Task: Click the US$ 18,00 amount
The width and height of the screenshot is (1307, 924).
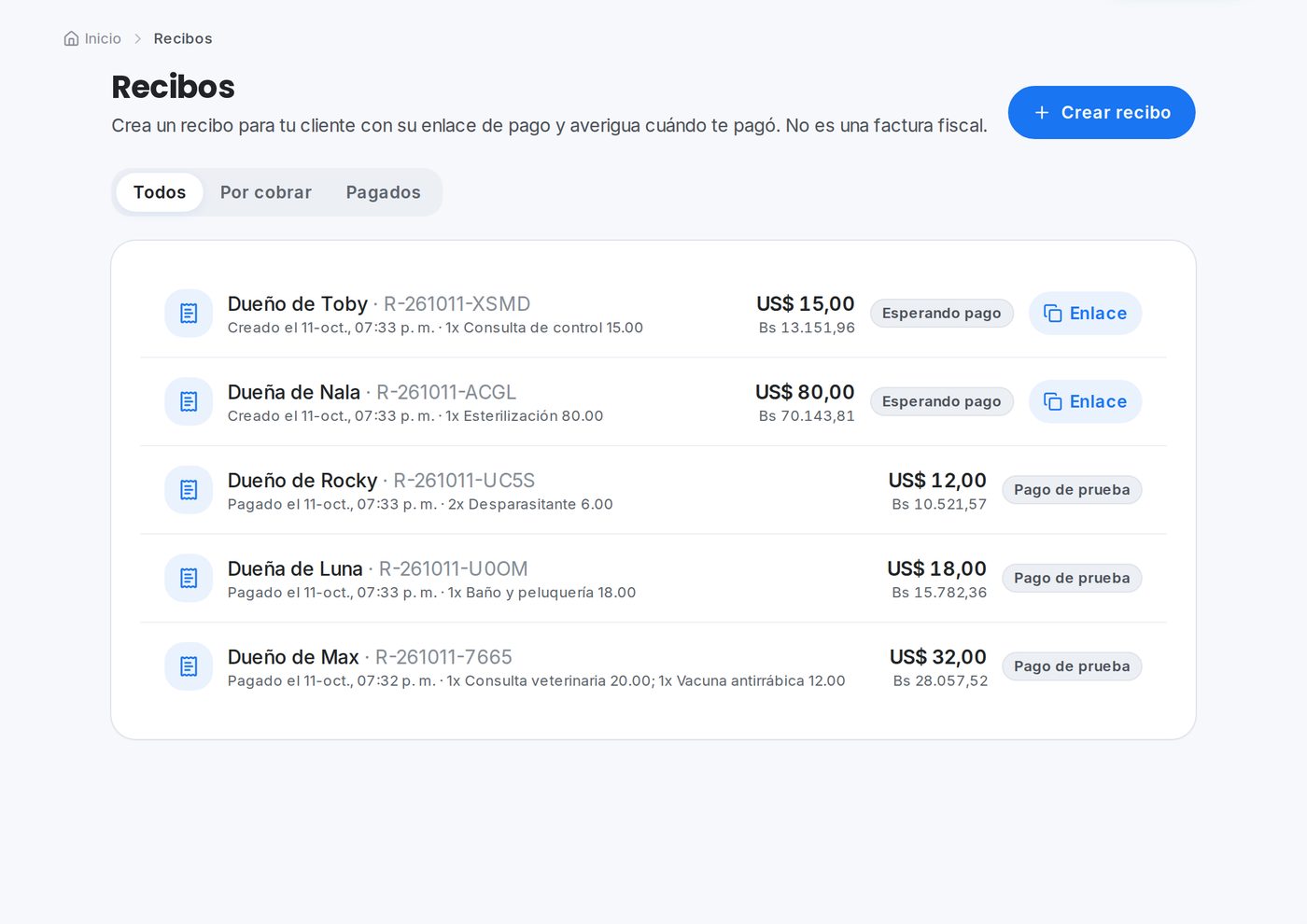Action: (x=936, y=569)
